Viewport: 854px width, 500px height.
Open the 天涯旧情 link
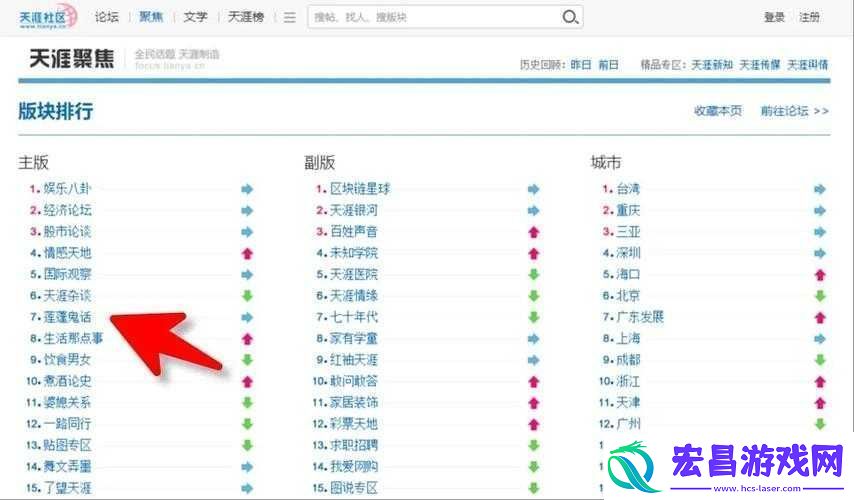tap(808, 65)
